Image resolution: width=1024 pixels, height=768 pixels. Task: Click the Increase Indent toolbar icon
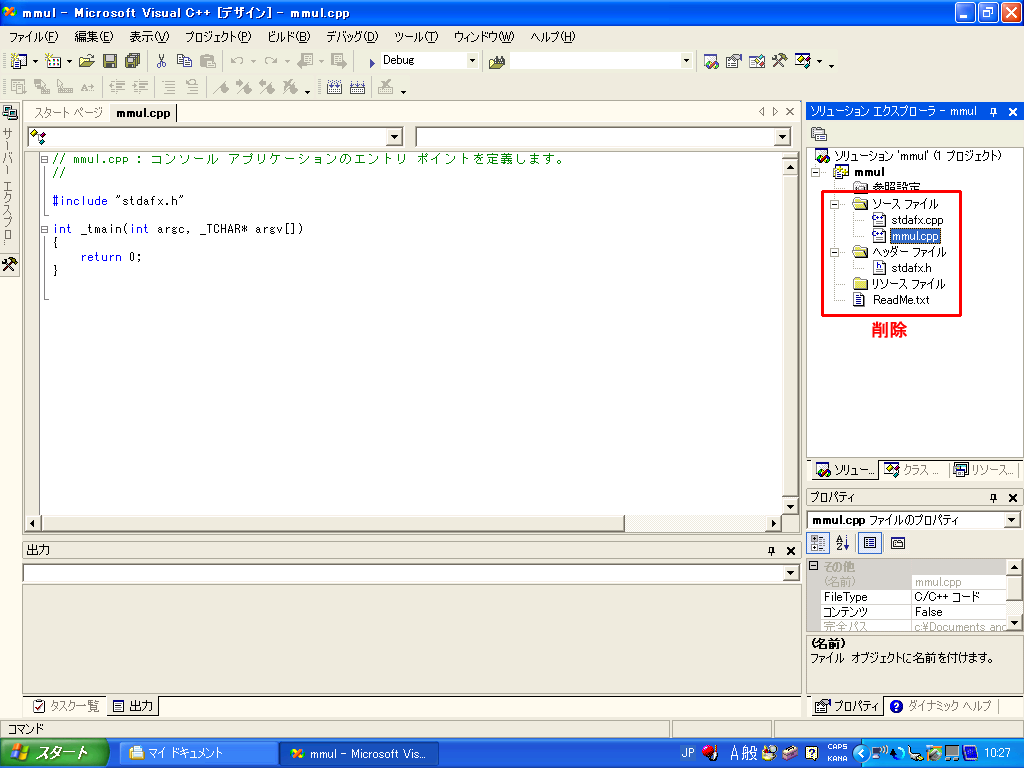[x=140, y=87]
